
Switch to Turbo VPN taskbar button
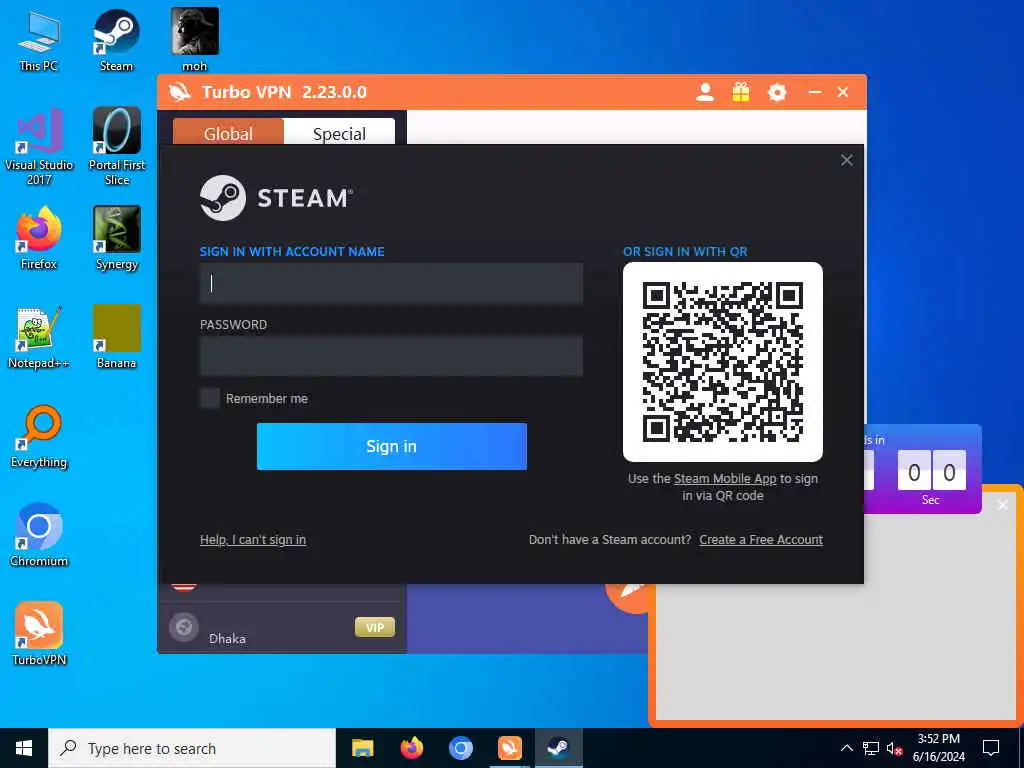coord(509,748)
